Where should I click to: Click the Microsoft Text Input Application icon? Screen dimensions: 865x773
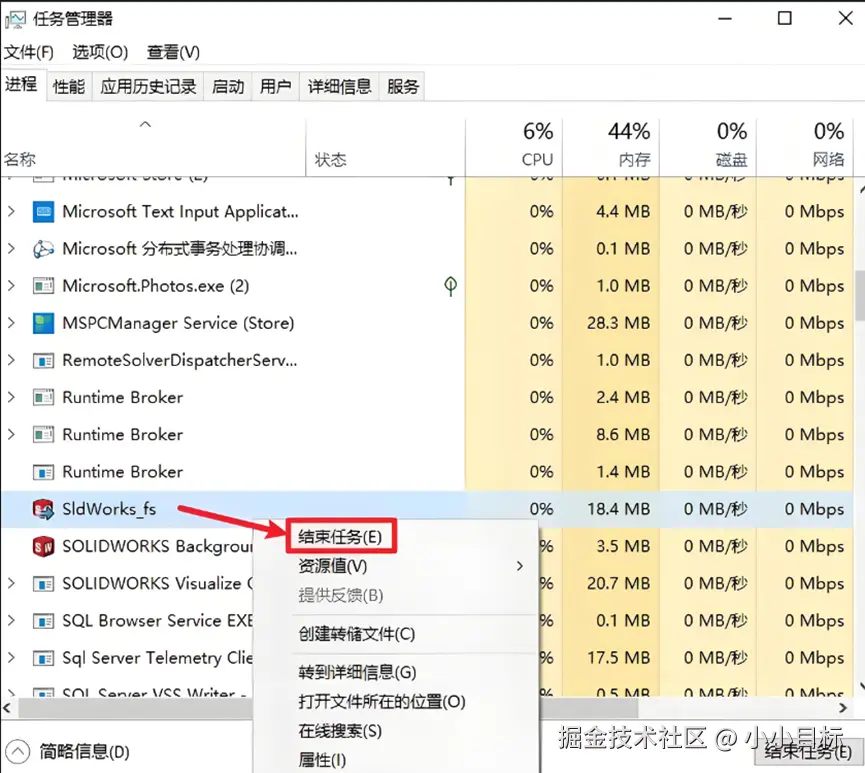coord(44,212)
